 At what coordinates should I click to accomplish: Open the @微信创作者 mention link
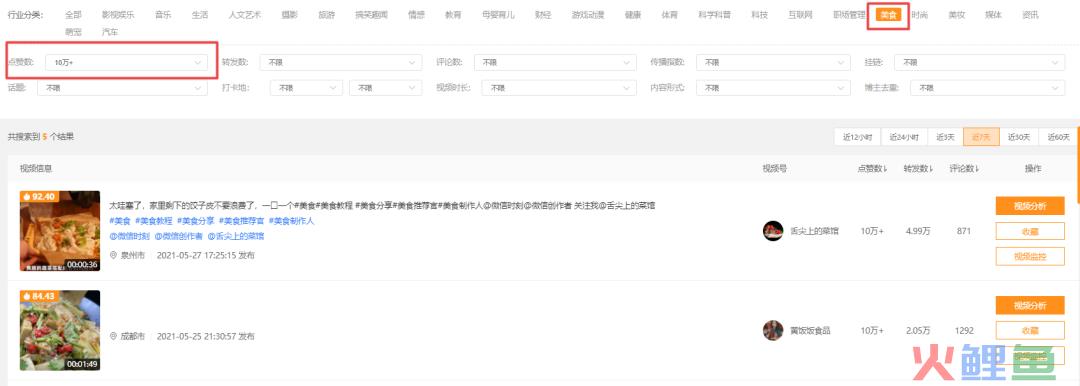pyautogui.click(x=178, y=236)
